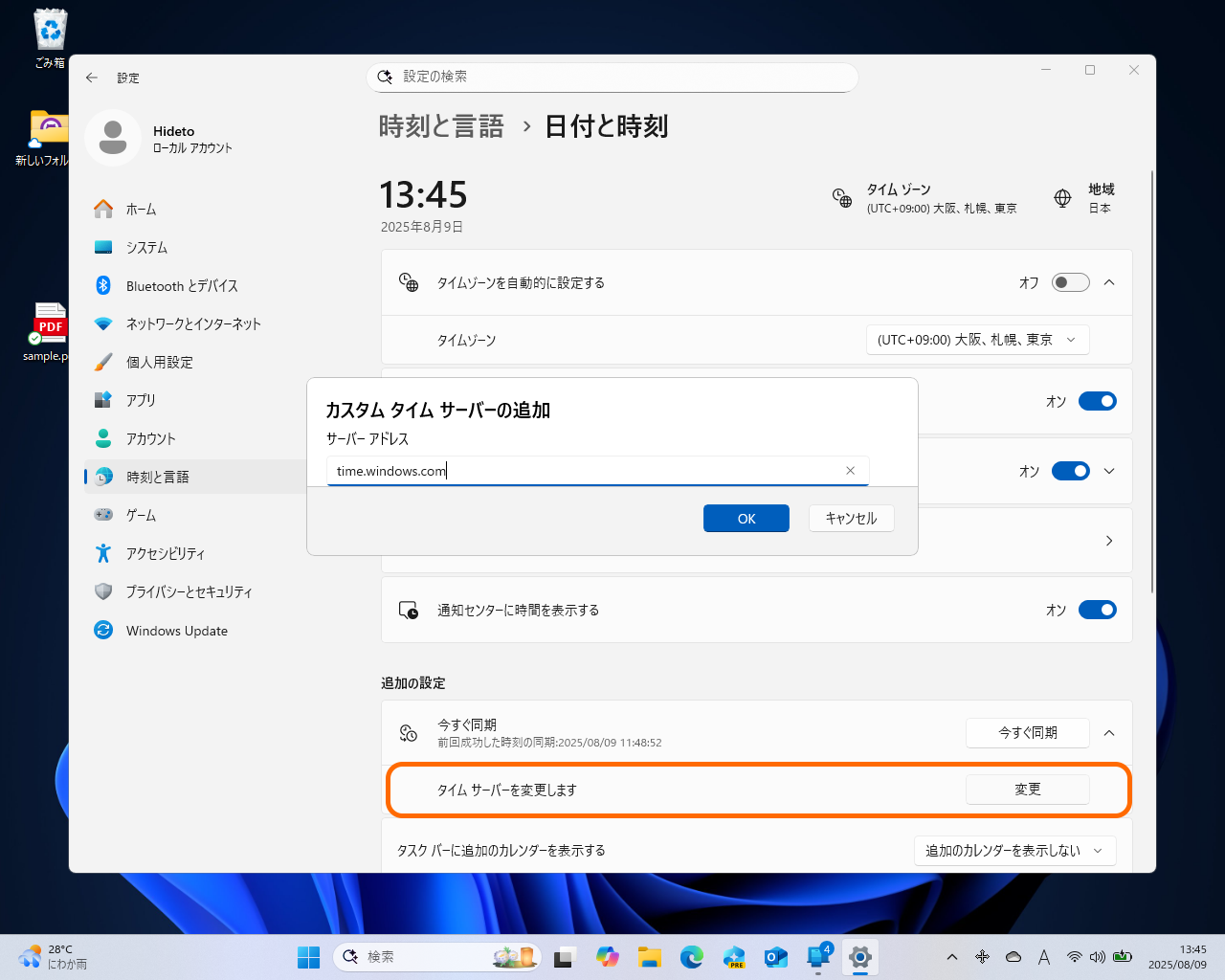The height and width of the screenshot is (980, 1225).
Task: Collapse the 今すぐ同期 section chevron
Action: pos(1108,732)
